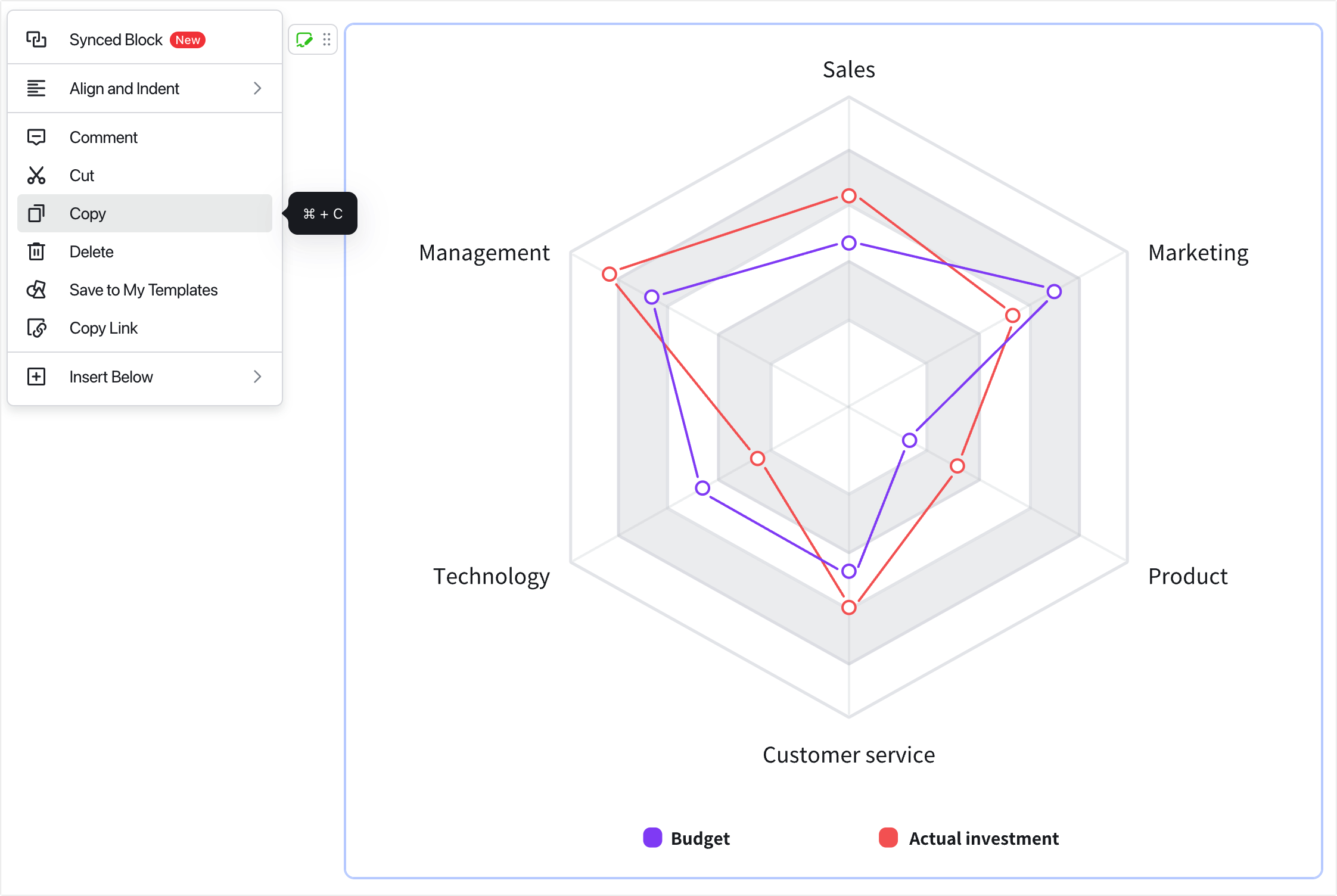Expand the Align and Indent submenu arrow

click(x=257, y=88)
